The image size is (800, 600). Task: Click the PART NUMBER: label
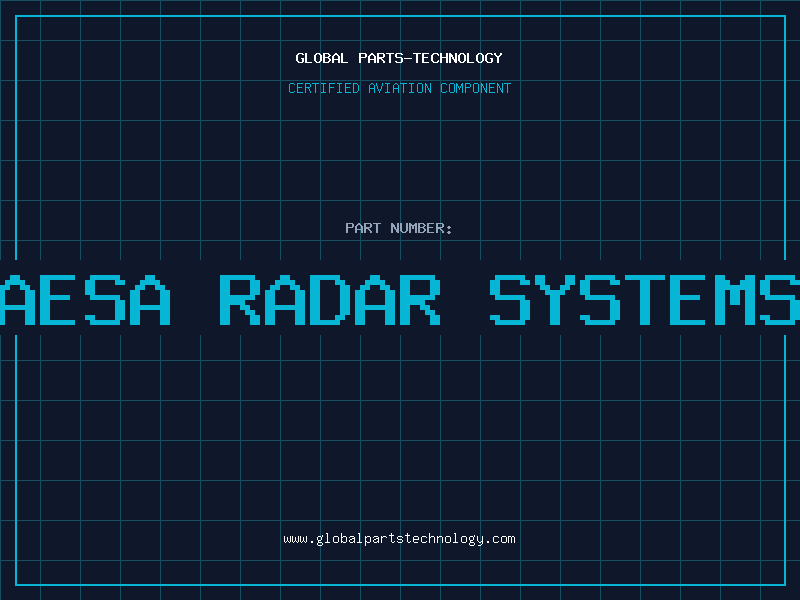point(399,228)
